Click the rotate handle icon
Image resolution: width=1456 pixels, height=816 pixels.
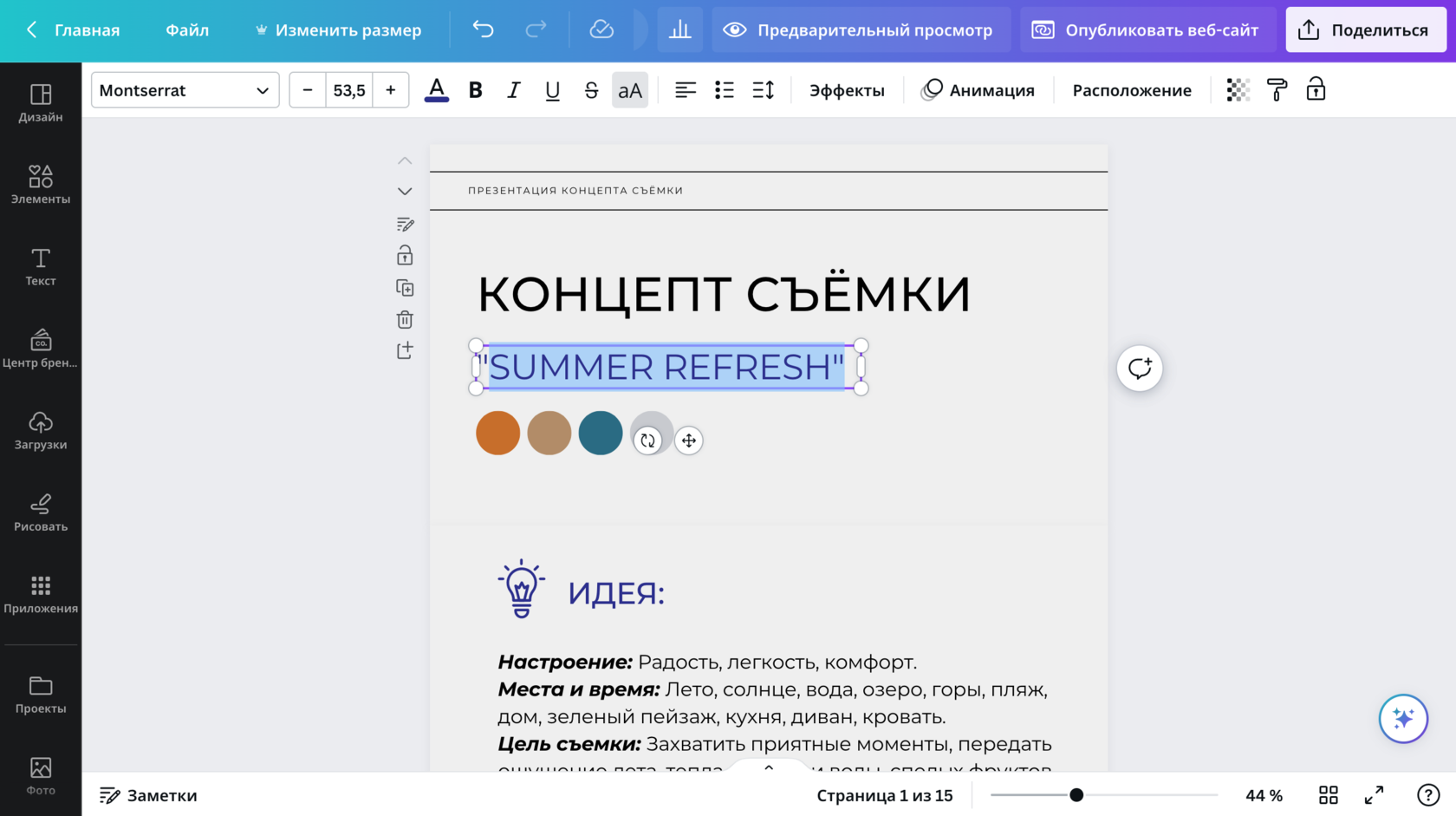[x=647, y=441]
